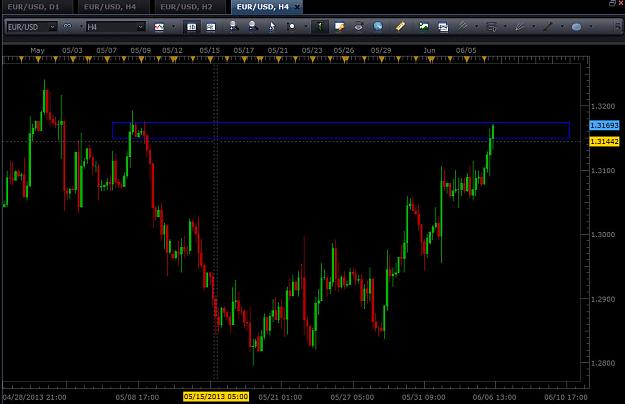Expand the link icon dropdown arrow
The height and width of the screenshot is (404, 625).
(81, 27)
